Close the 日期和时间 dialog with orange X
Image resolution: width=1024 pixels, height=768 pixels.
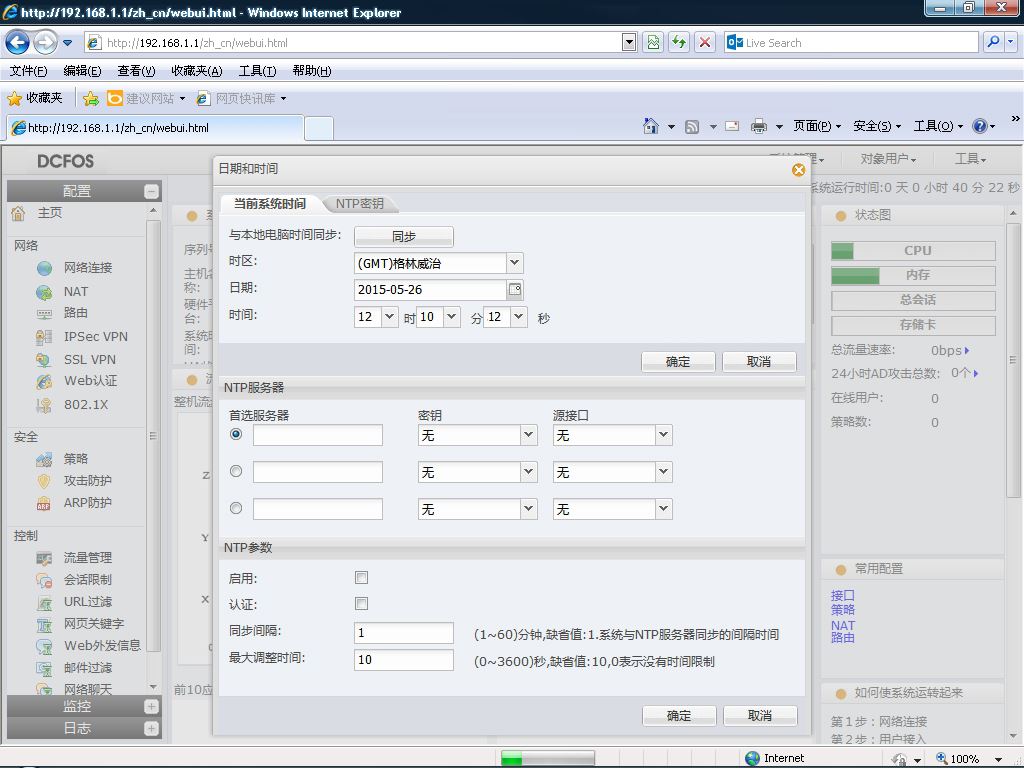798,170
